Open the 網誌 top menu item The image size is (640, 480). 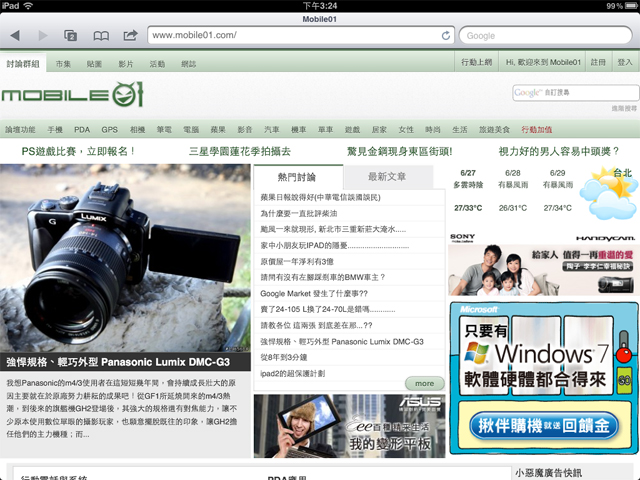[189, 64]
